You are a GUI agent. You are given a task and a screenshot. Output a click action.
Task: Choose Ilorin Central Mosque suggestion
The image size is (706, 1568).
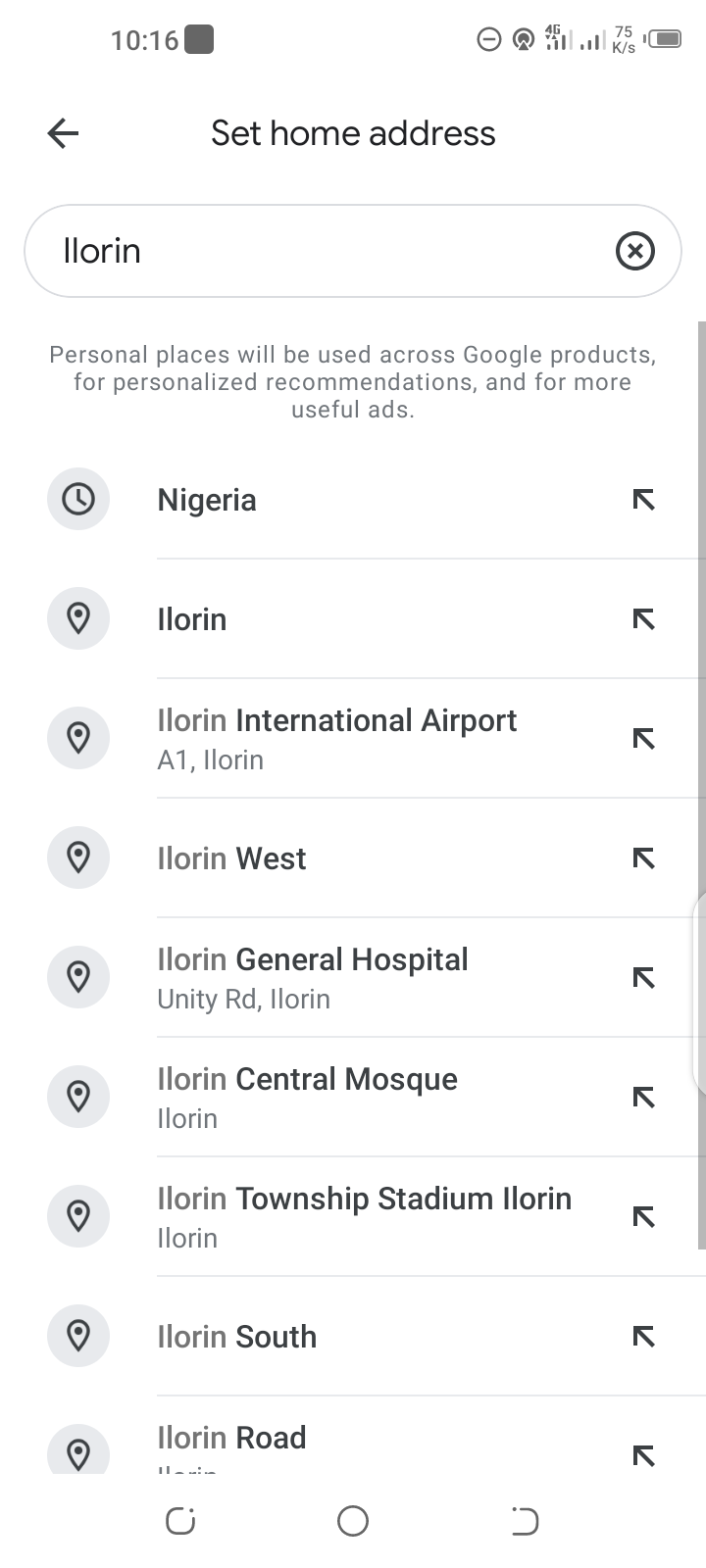(307, 1097)
